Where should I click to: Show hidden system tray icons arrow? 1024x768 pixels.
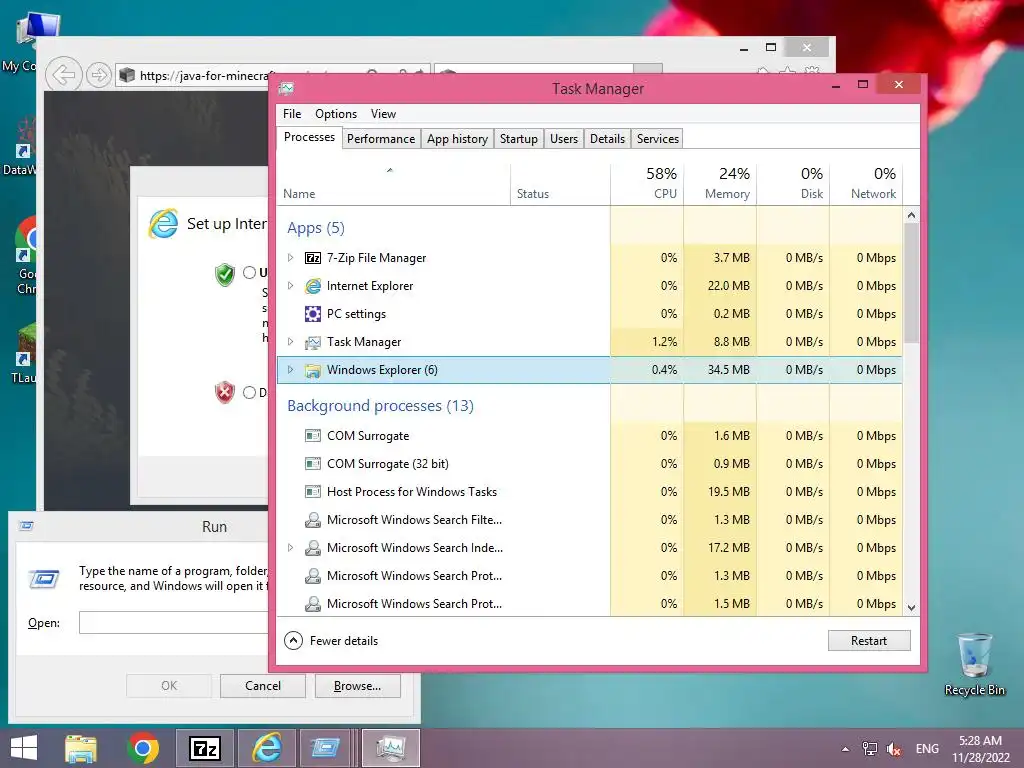[x=846, y=749]
